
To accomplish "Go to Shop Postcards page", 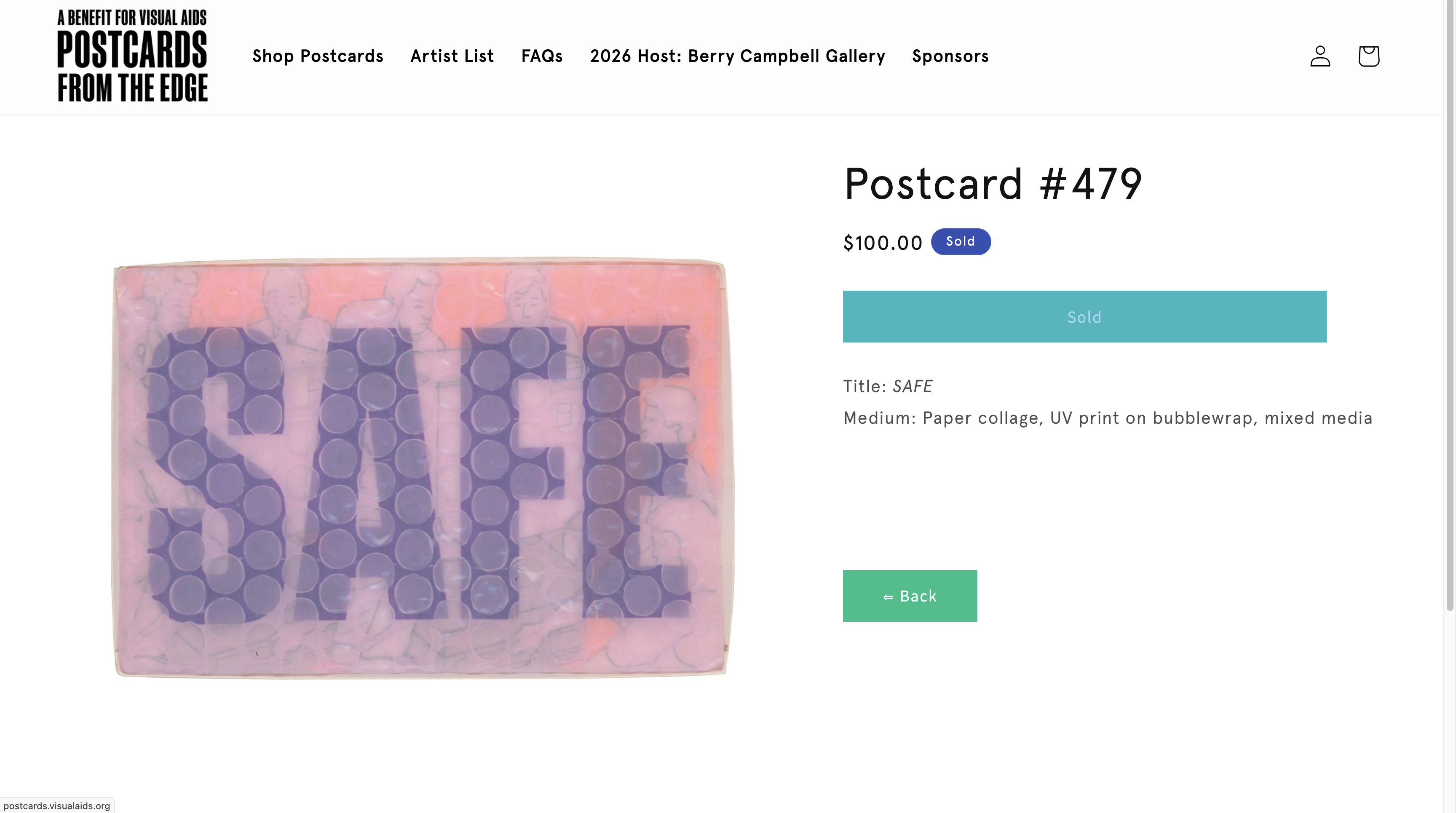I will [318, 56].
